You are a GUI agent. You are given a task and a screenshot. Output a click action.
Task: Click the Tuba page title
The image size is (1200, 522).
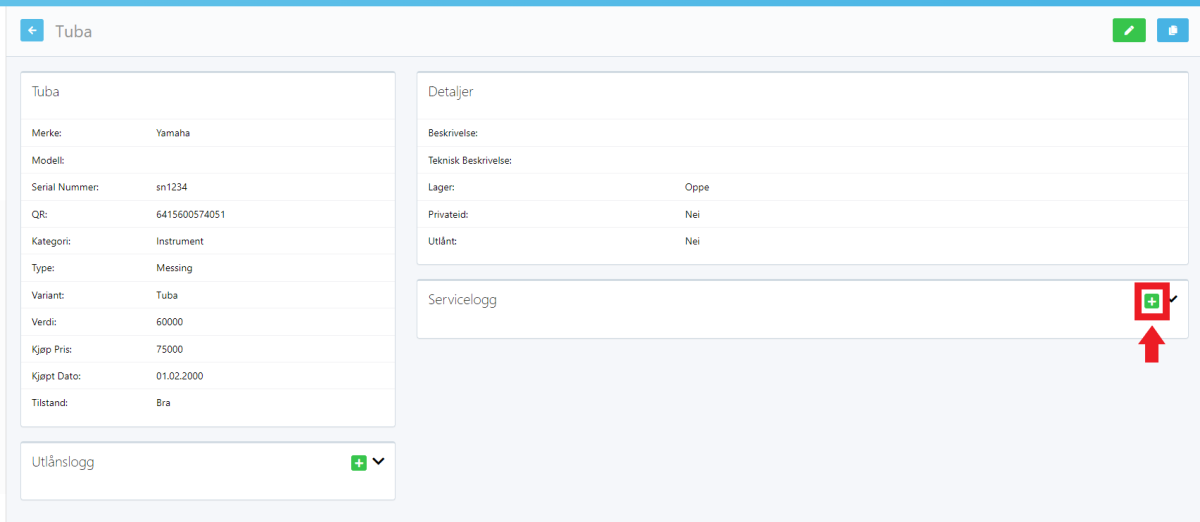(74, 31)
